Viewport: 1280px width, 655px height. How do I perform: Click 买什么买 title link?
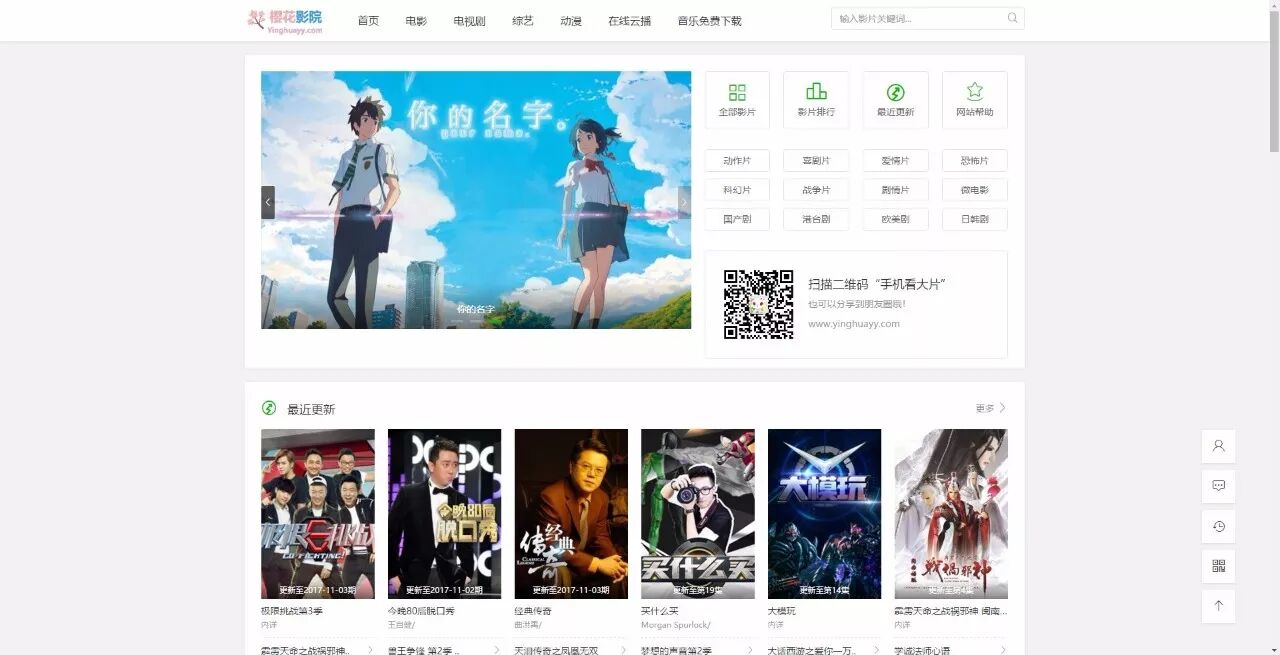(660, 611)
